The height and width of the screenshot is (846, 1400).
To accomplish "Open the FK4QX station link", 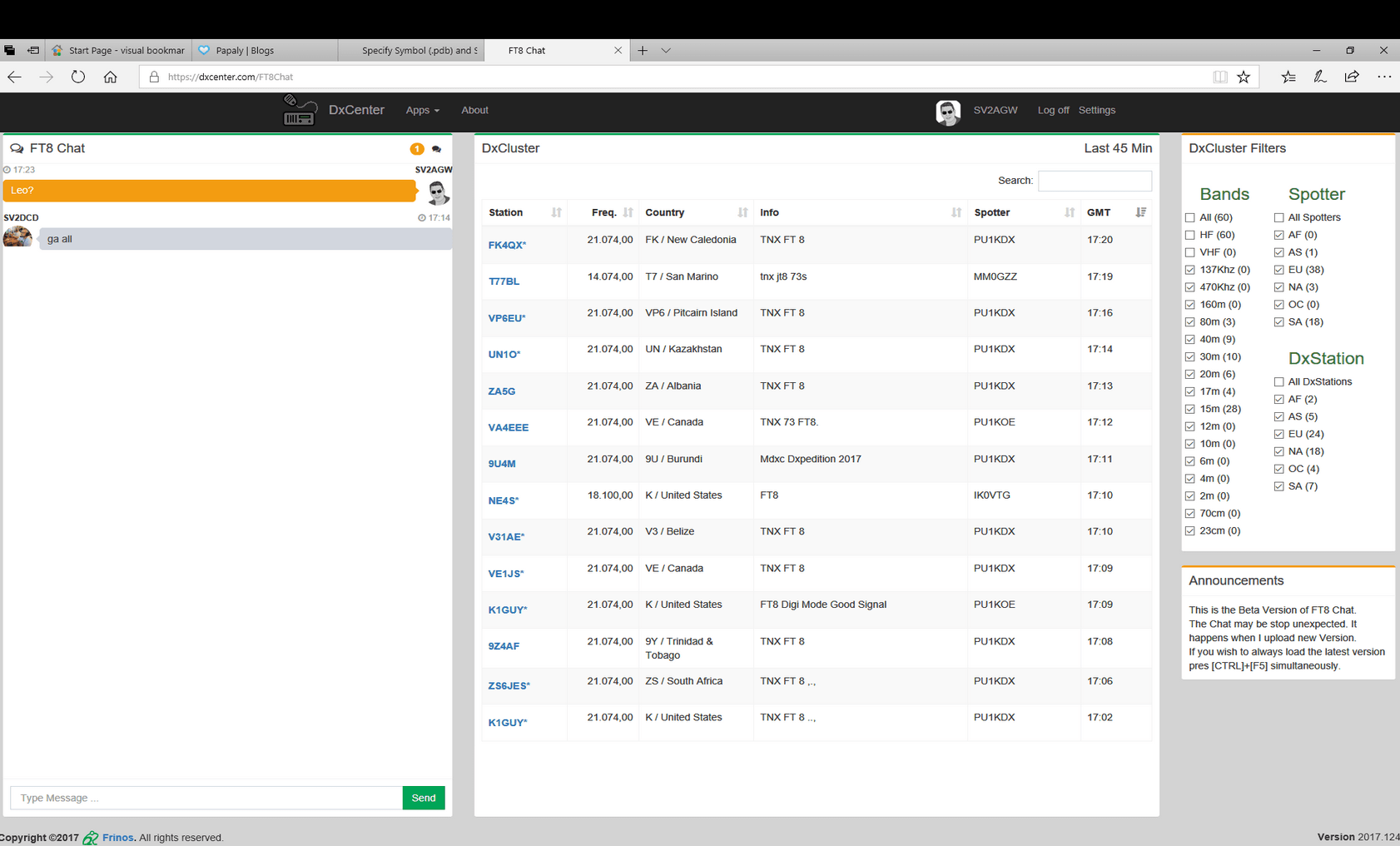I will 505,245.
